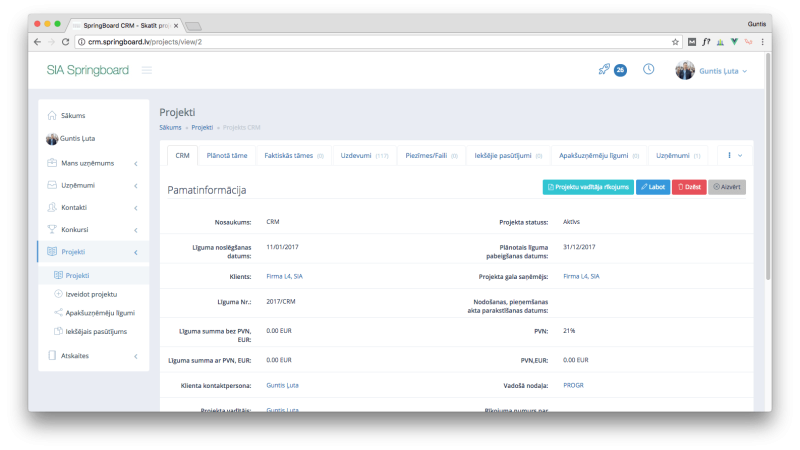Click the Kontakti person icon
The image size is (800, 450).
(x=52, y=207)
